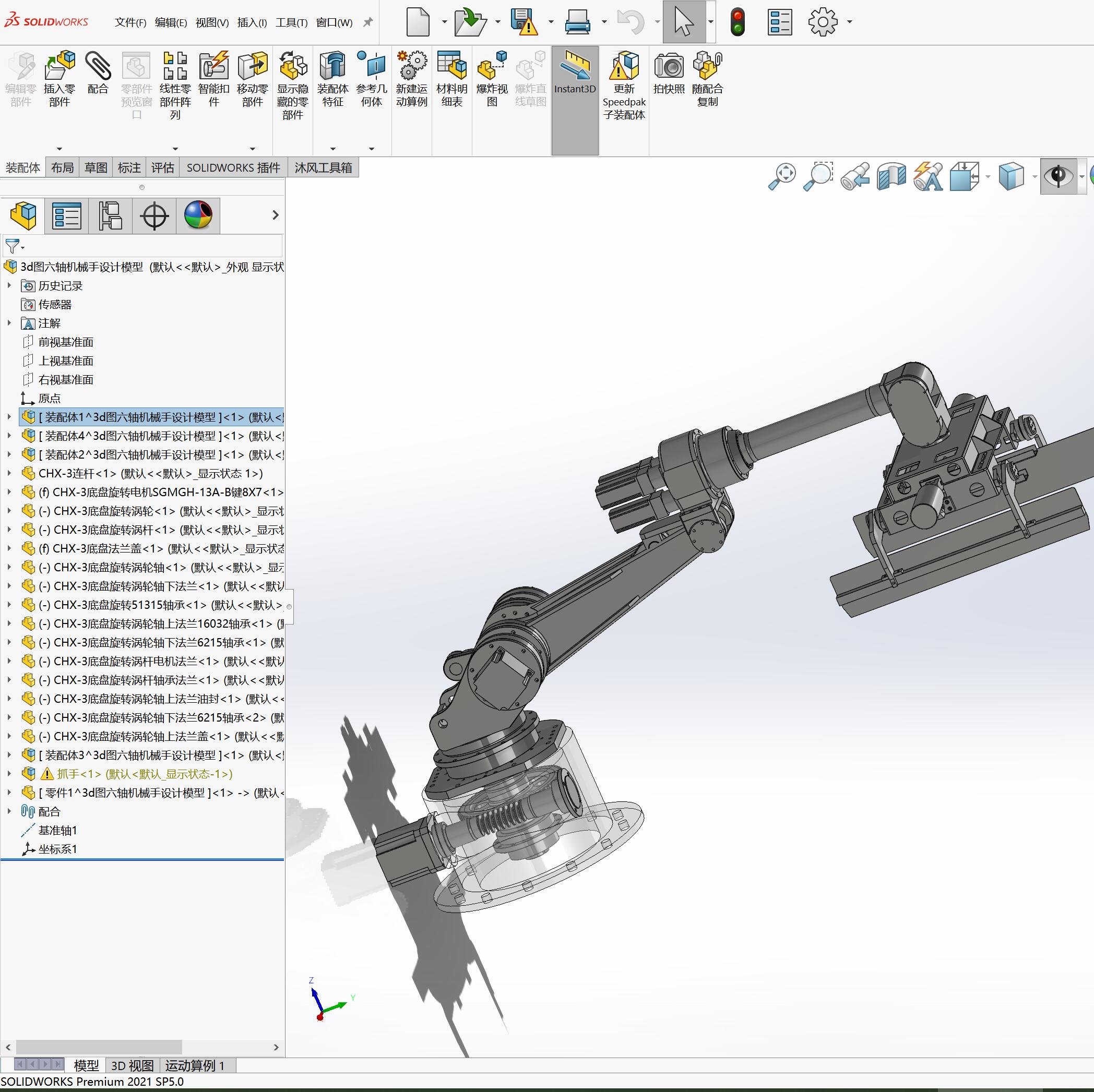Open the Display Style cube icon
The image size is (1094, 1092).
tap(1012, 176)
